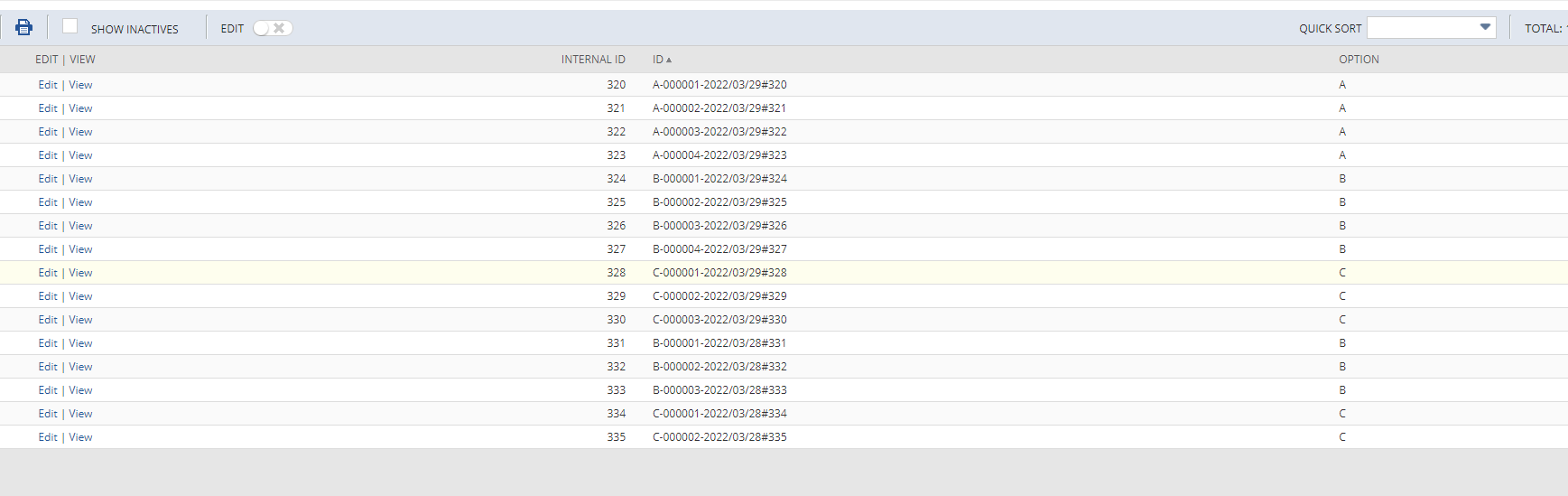
Task: Open the Quick Sort dropdown
Action: [1432, 28]
